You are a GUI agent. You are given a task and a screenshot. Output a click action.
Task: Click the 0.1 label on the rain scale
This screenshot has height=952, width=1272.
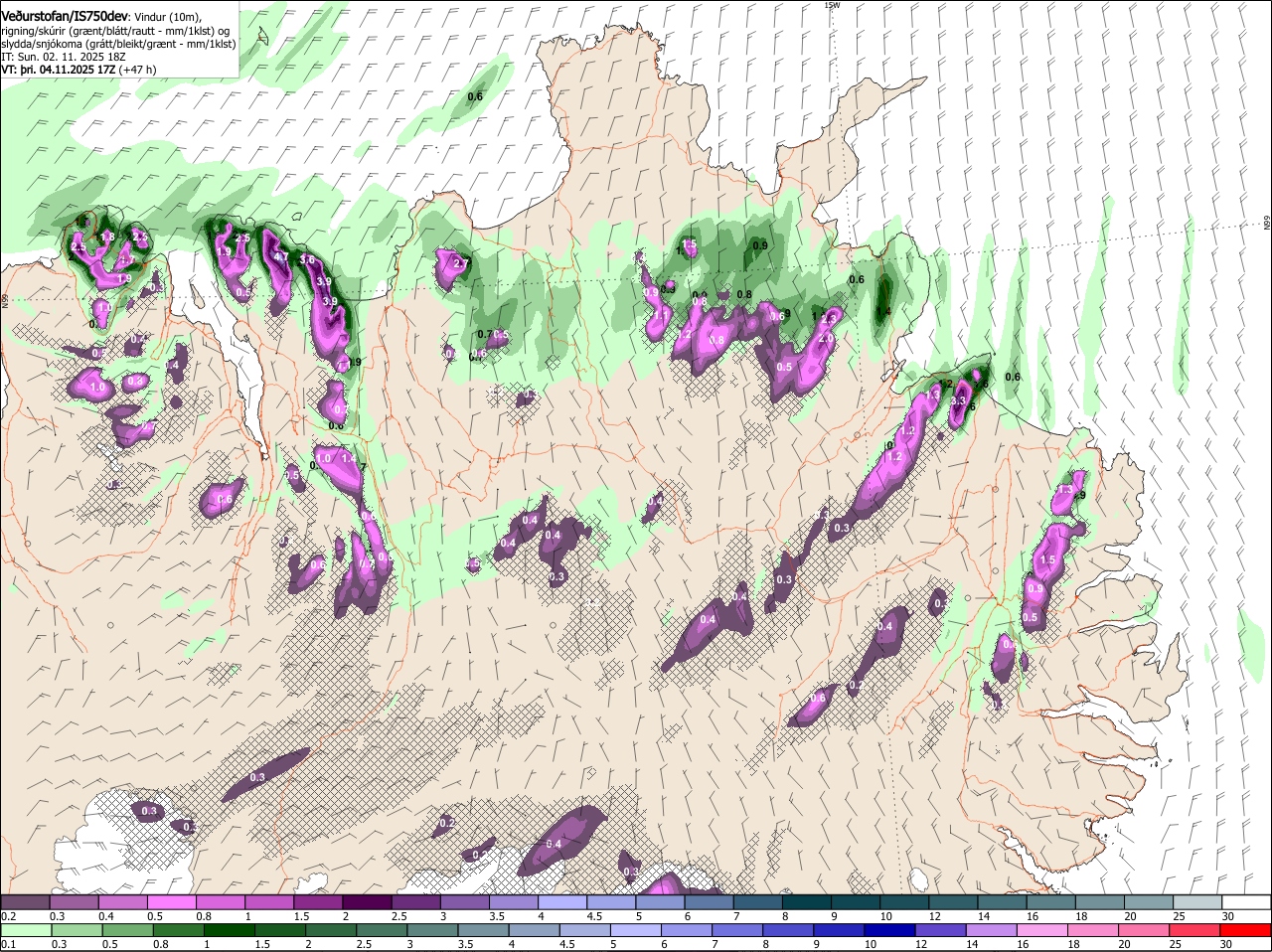[8, 944]
